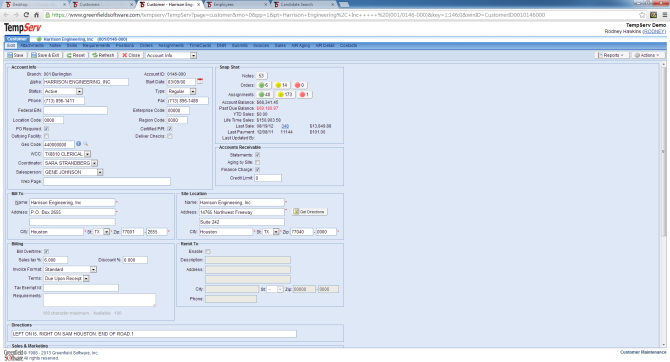This screenshot has height=362, width=670.
Task: Click the Notes count button showing 53
Action: tap(262, 76)
